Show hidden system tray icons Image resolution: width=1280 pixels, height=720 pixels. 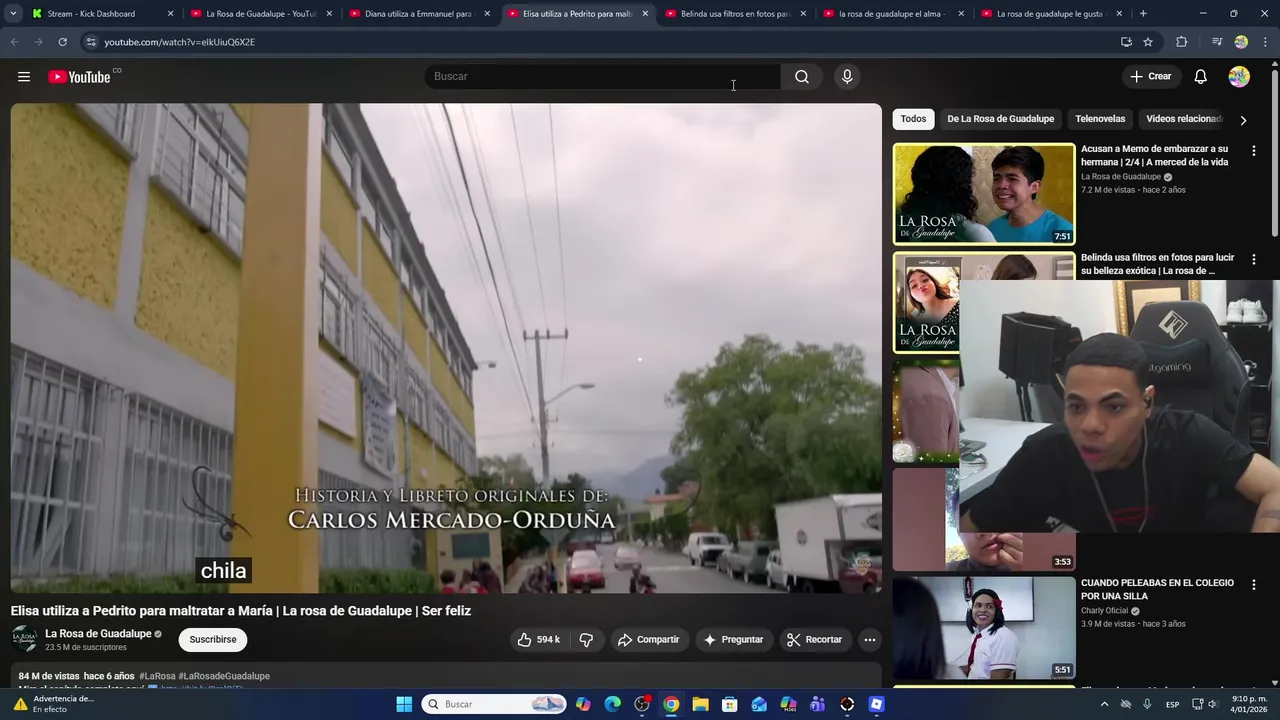click(x=1105, y=704)
